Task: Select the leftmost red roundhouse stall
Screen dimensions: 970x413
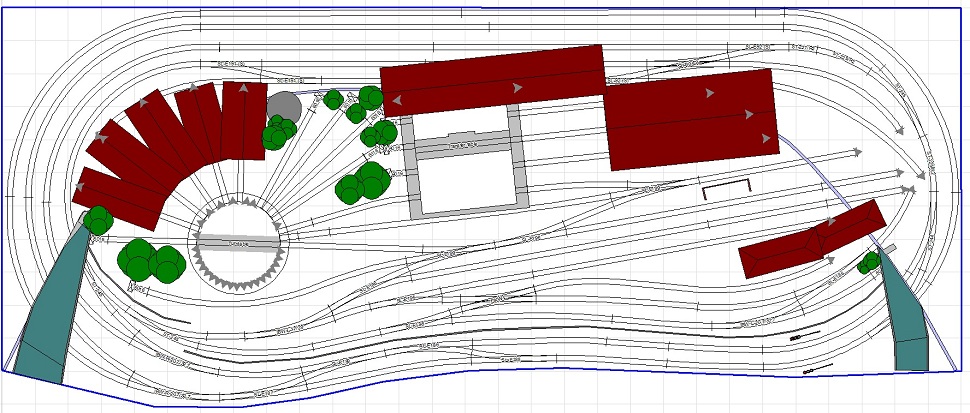Action: click(116, 198)
